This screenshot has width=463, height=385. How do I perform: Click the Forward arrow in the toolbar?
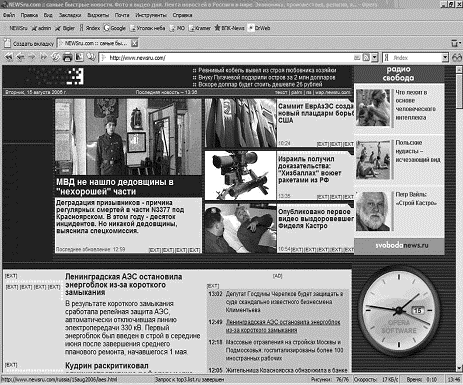coord(32,57)
